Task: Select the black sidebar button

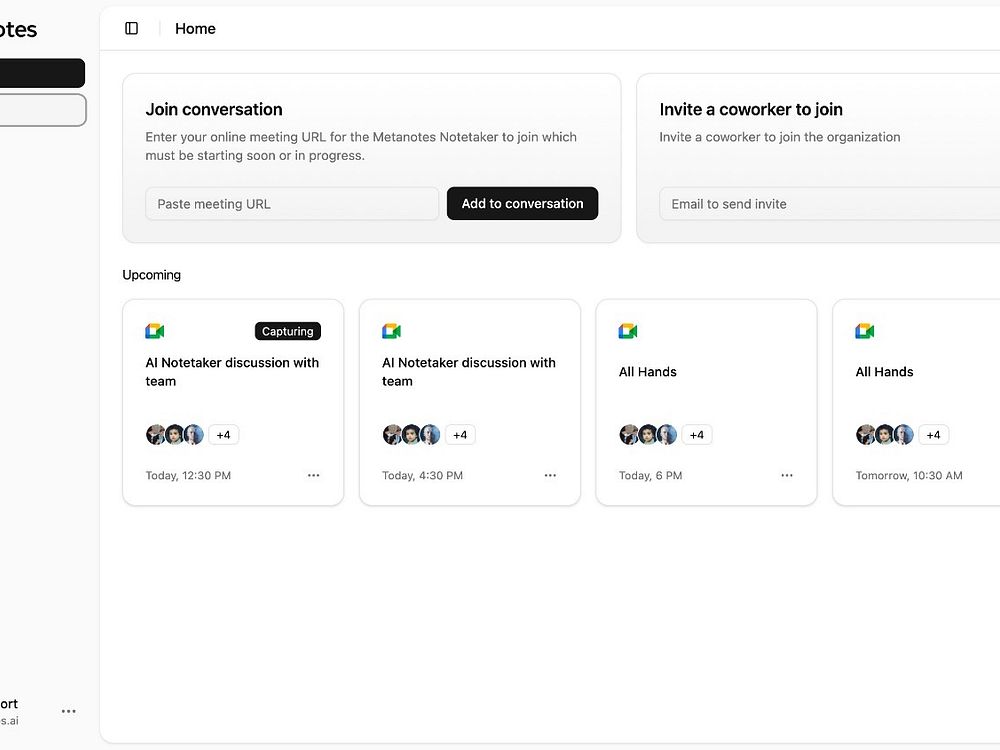Action: [42, 73]
